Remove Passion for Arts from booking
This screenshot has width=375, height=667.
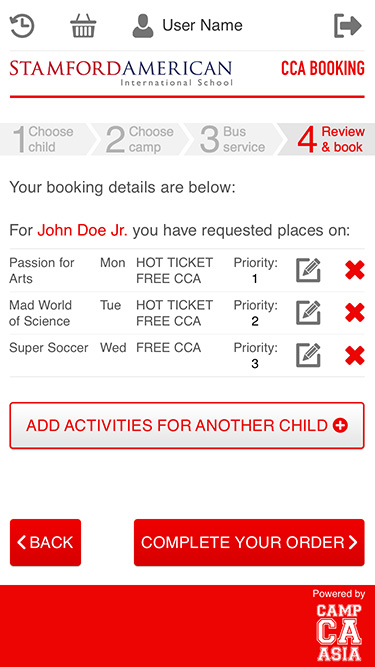[x=355, y=270]
